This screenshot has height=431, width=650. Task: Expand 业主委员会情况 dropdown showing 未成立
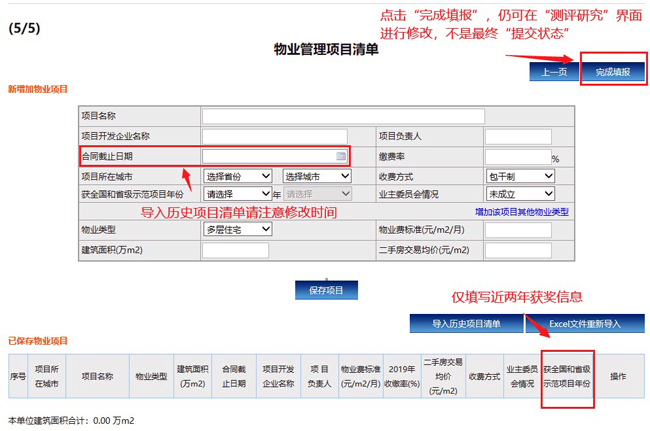coord(519,194)
